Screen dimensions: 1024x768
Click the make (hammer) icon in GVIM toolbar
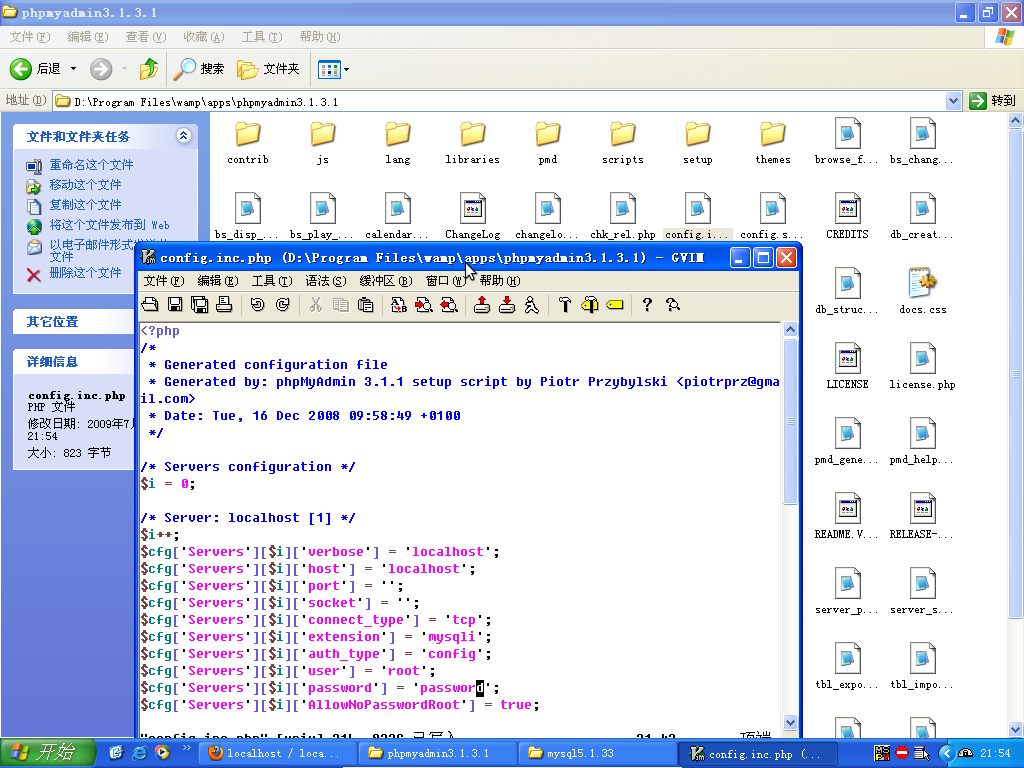click(x=565, y=305)
